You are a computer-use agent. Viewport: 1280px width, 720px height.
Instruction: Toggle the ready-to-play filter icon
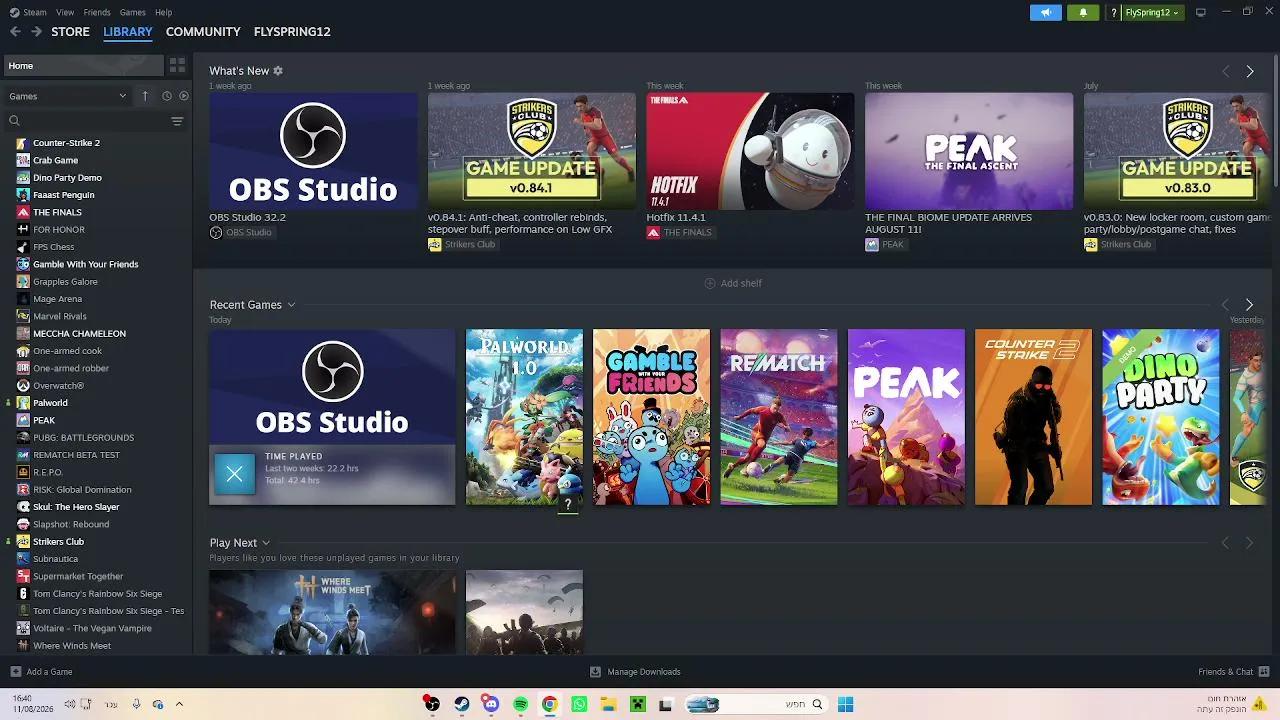click(183, 96)
